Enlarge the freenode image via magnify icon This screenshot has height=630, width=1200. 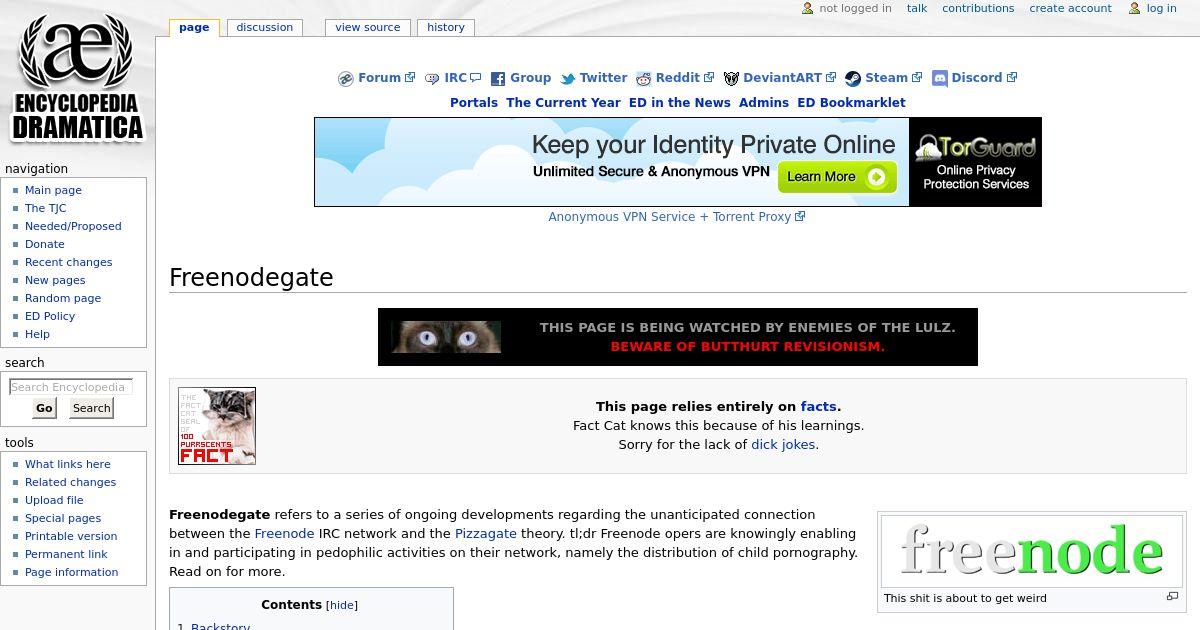pos(1172,597)
